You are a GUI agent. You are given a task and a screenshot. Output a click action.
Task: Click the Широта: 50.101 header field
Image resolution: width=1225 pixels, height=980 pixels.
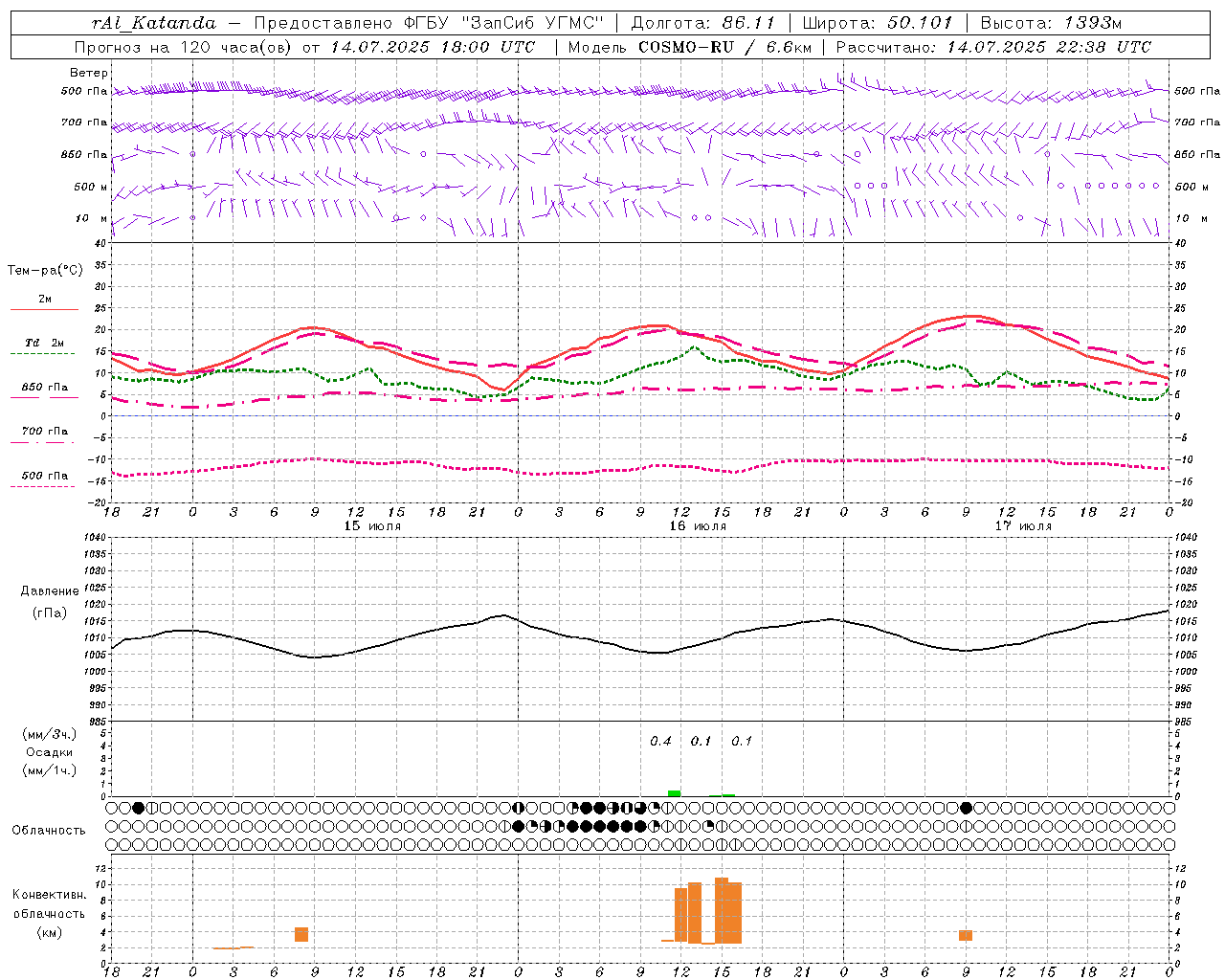[x=878, y=23]
